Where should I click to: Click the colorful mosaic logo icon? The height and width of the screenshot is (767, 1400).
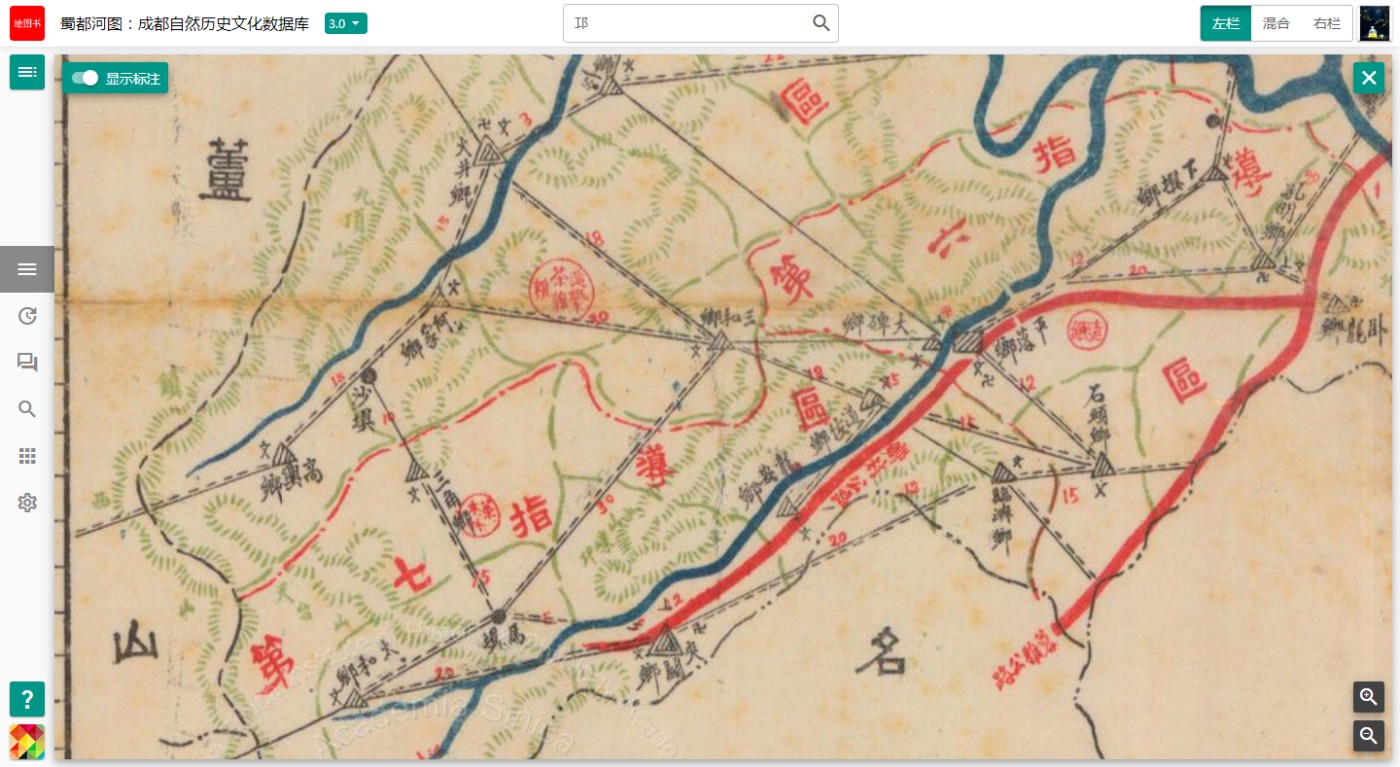27,742
